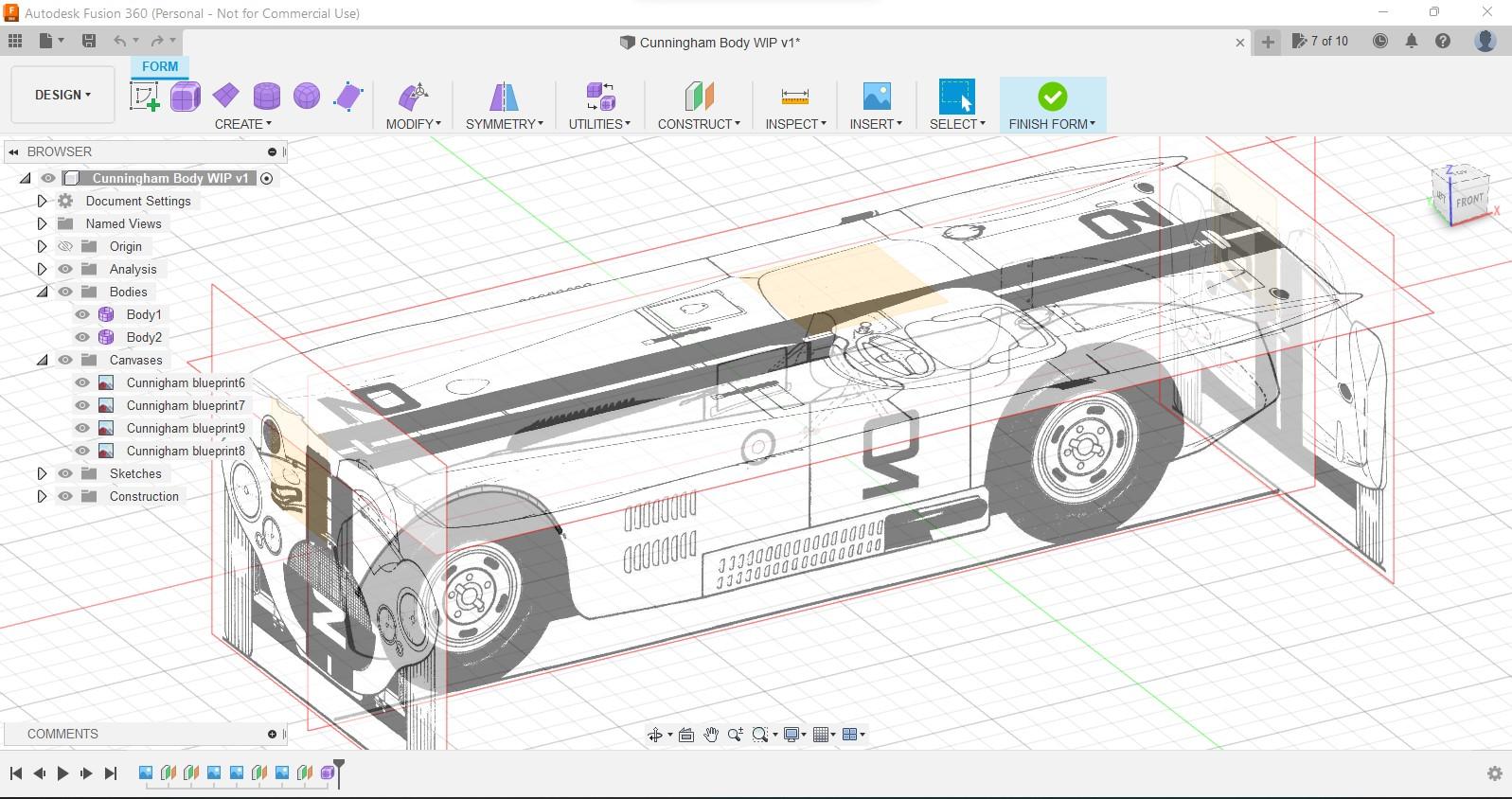Click the Construct plane icon
The height and width of the screenshot is (799, 1512).
click(699, 96)
